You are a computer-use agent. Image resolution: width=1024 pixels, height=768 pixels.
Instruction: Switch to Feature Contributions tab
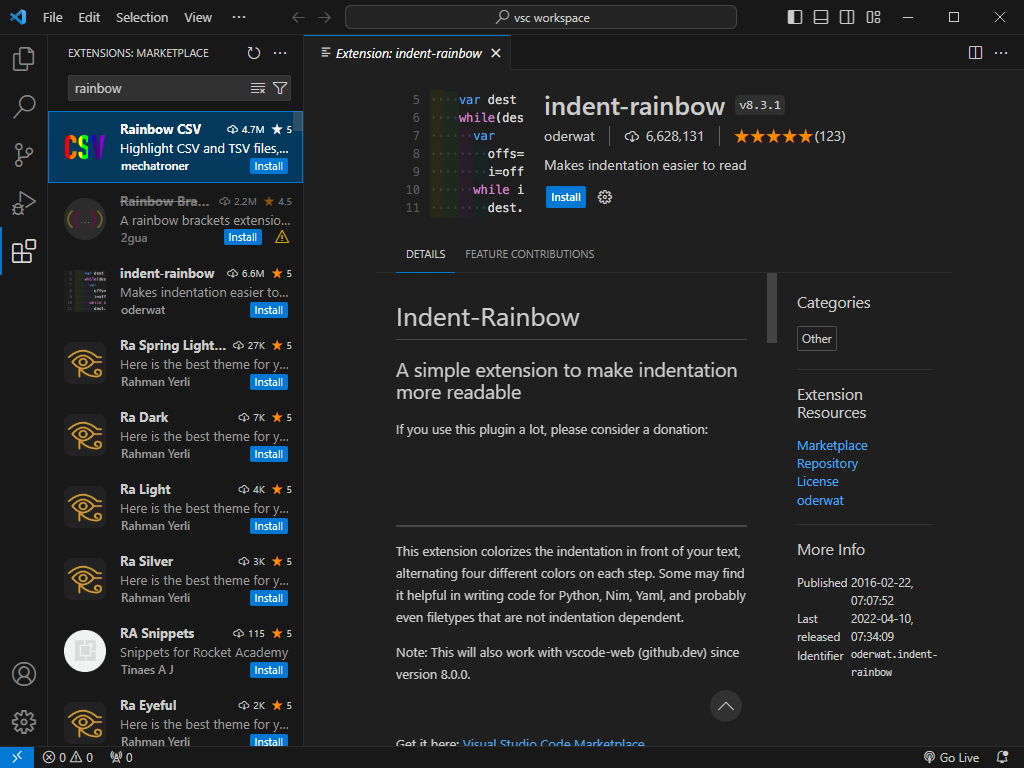pyautogui.click(x=530, y=254)
